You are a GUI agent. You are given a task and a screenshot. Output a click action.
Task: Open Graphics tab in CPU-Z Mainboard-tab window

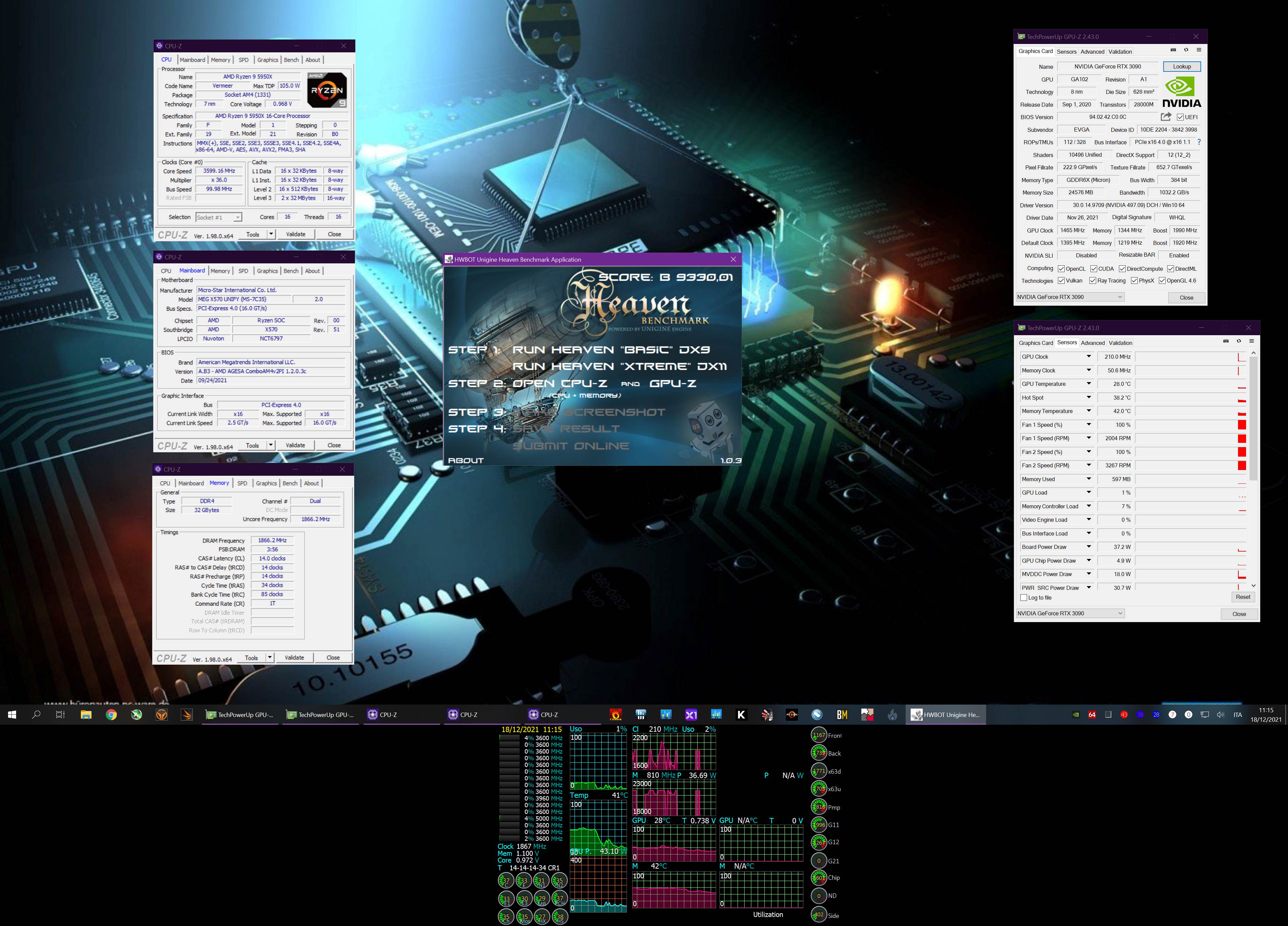pyautogui.click(x=267, y=271)
